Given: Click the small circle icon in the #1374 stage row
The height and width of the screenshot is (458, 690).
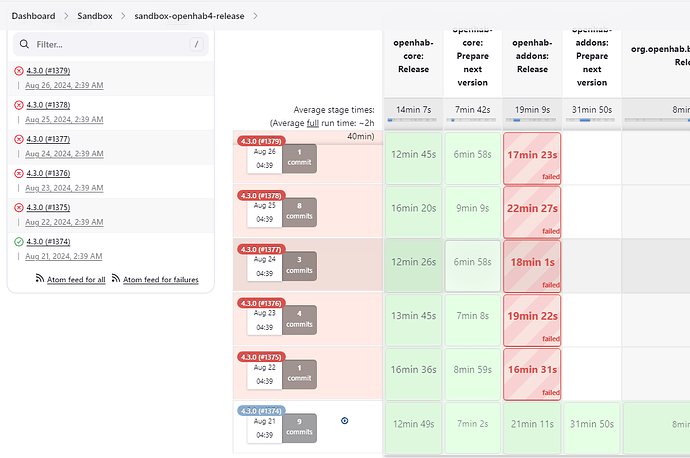Looking at the screenshot, I should [345, 420].
